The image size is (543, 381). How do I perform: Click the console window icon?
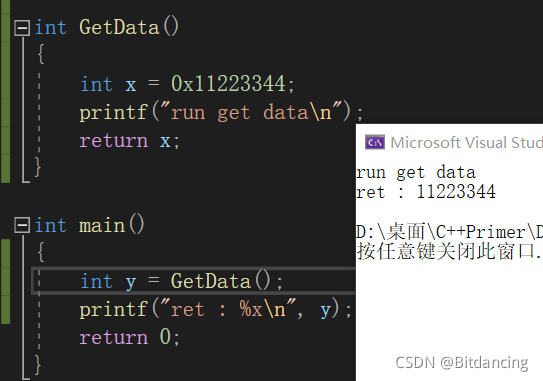(x=375, y=142)
